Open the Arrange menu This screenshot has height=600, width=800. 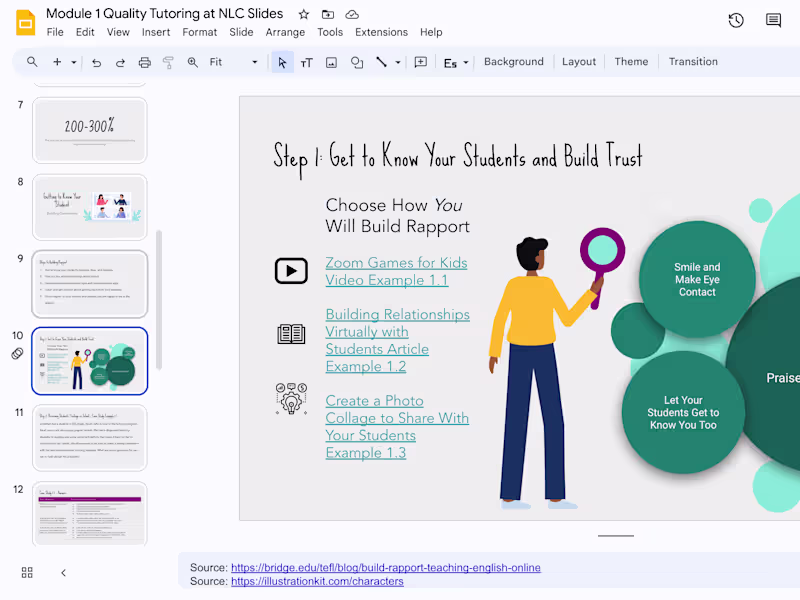(x=285, y=32)
